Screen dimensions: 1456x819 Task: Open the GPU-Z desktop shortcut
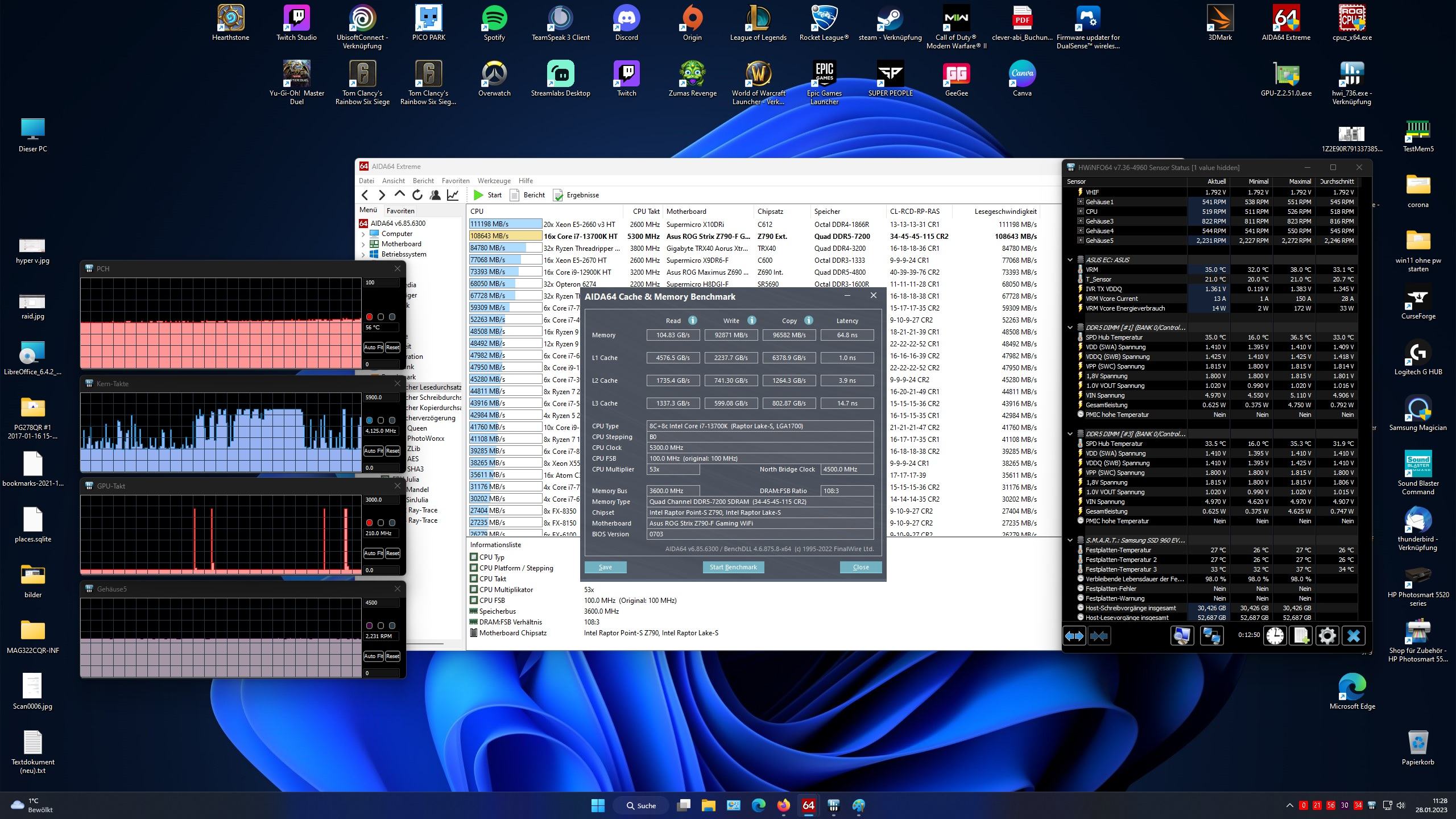coord(1286,79)
